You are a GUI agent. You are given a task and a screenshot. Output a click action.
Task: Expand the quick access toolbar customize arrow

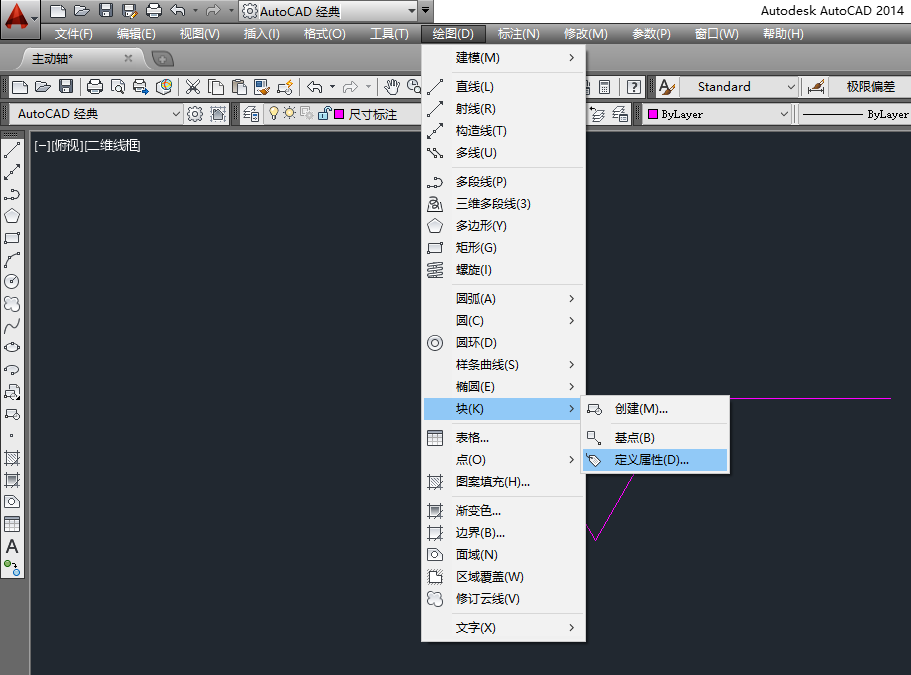tap(426, 10)
